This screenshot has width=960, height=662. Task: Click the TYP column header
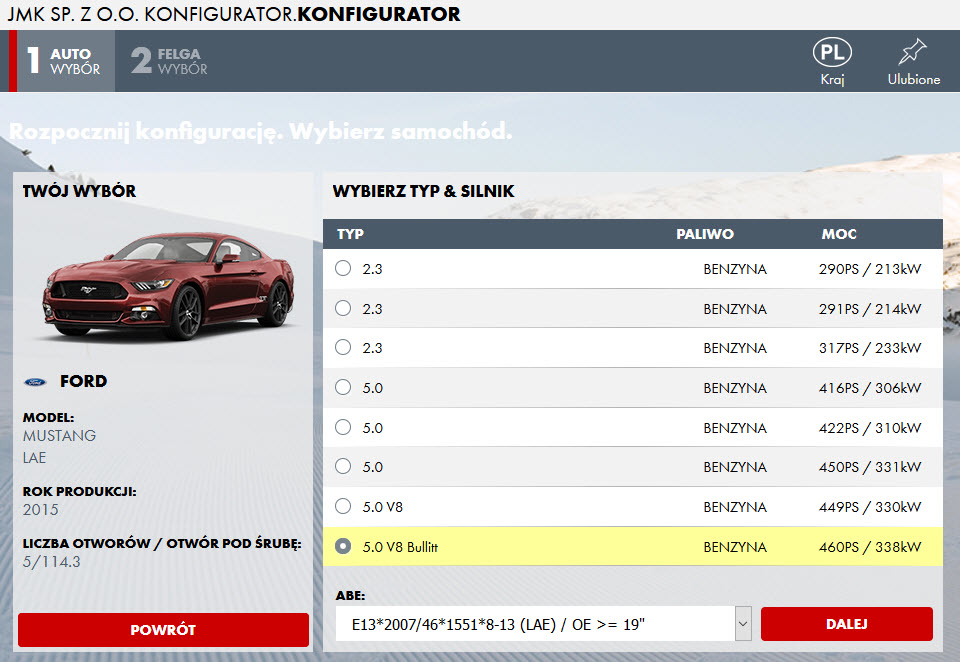[350, 234]
